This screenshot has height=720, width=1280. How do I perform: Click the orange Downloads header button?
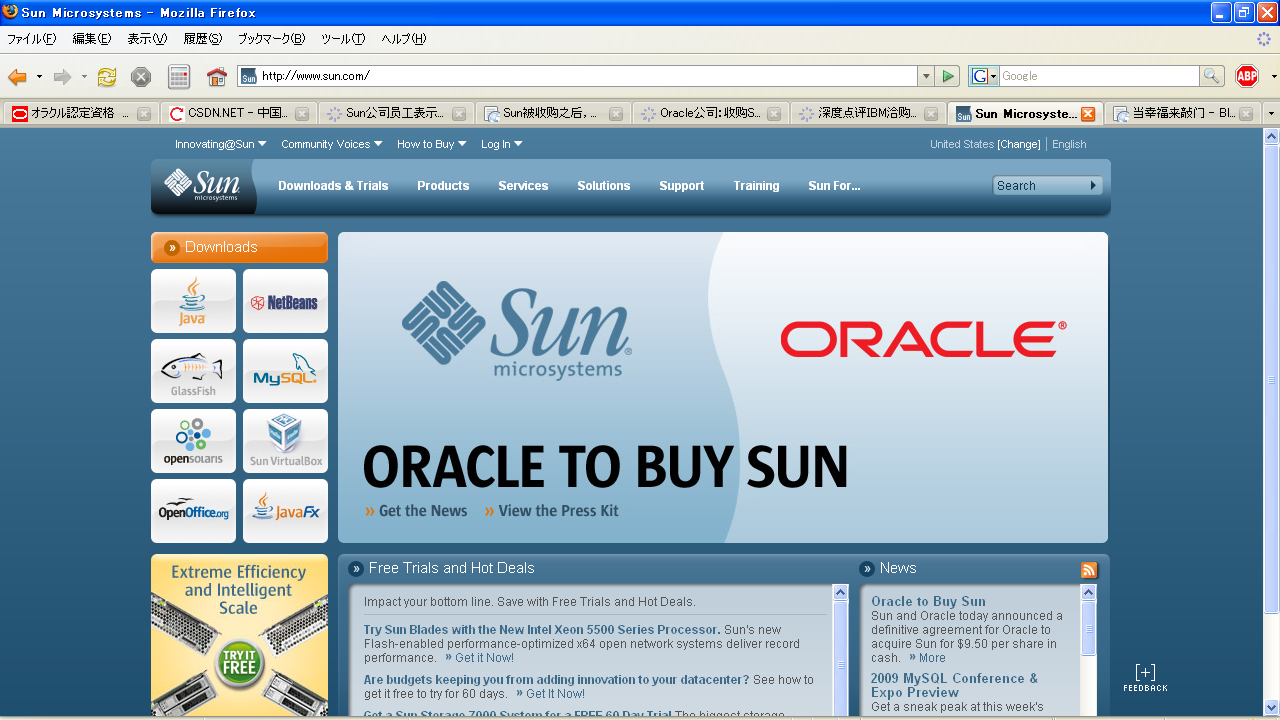coord(239,247)
